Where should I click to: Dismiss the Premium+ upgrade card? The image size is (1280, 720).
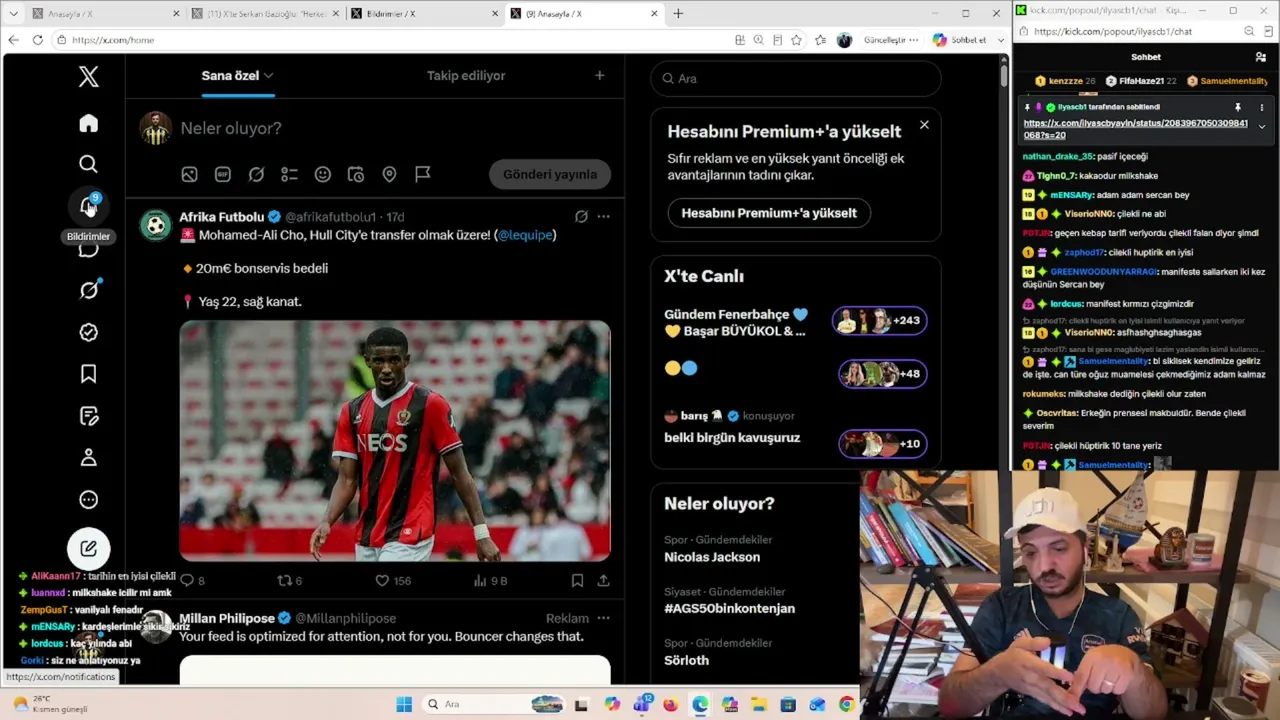point(924,125)
